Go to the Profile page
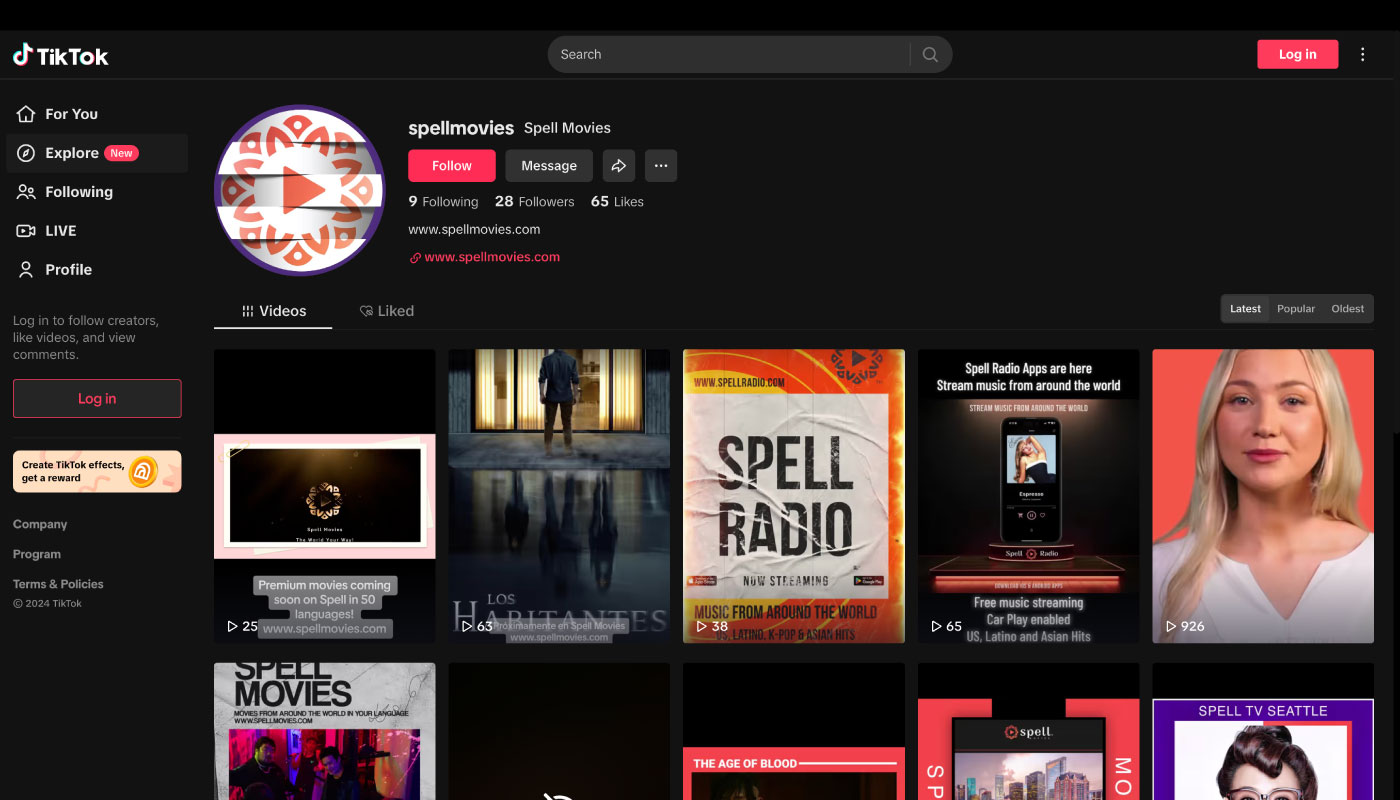The width and height of the screenshot is (1400, 800). [97, 270]
